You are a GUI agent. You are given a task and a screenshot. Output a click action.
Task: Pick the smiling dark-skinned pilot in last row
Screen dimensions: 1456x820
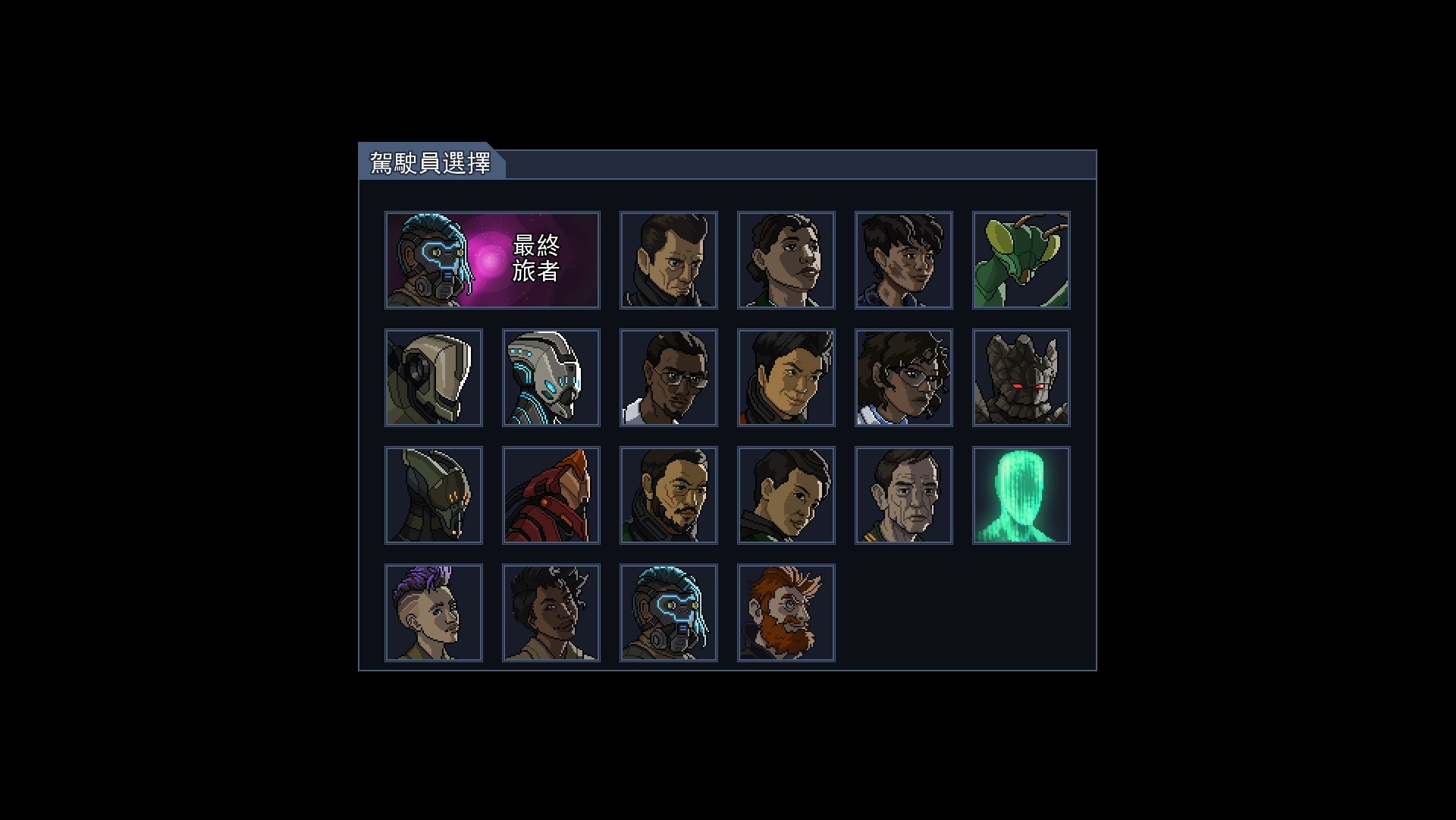pos(551,613)
